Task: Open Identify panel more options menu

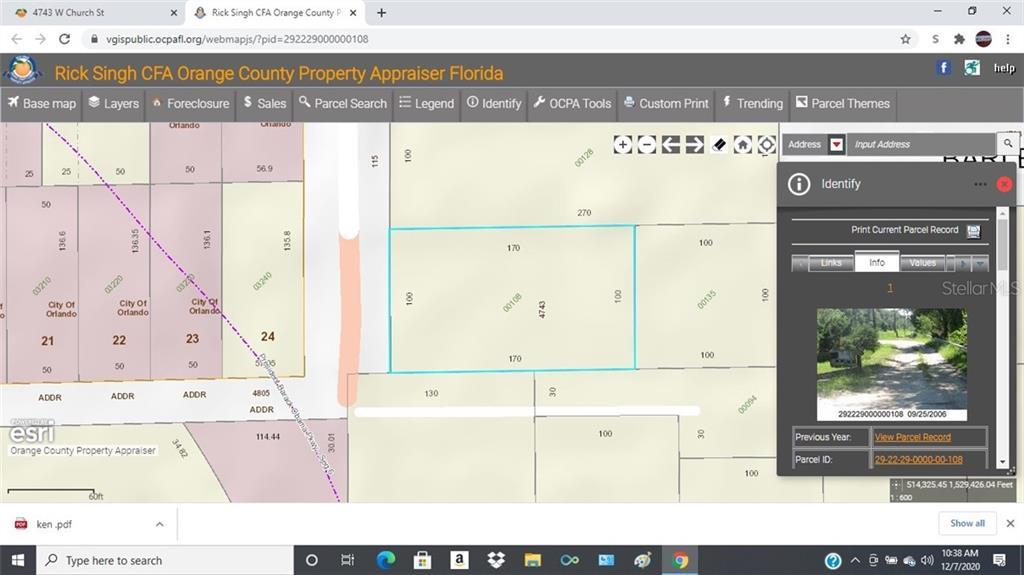Action: [x=980, y=184]
